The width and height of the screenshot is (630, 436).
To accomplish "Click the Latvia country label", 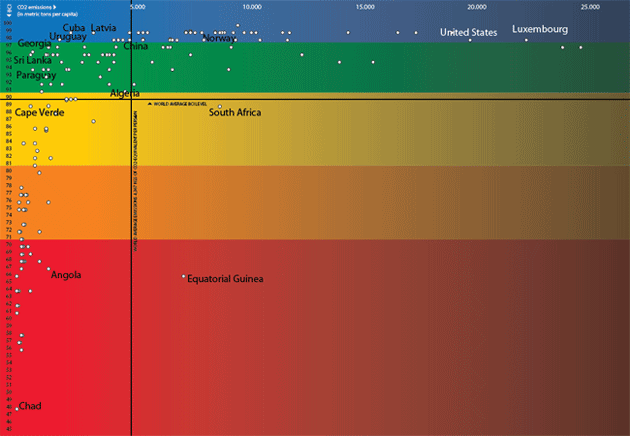I will coord(103,28).
